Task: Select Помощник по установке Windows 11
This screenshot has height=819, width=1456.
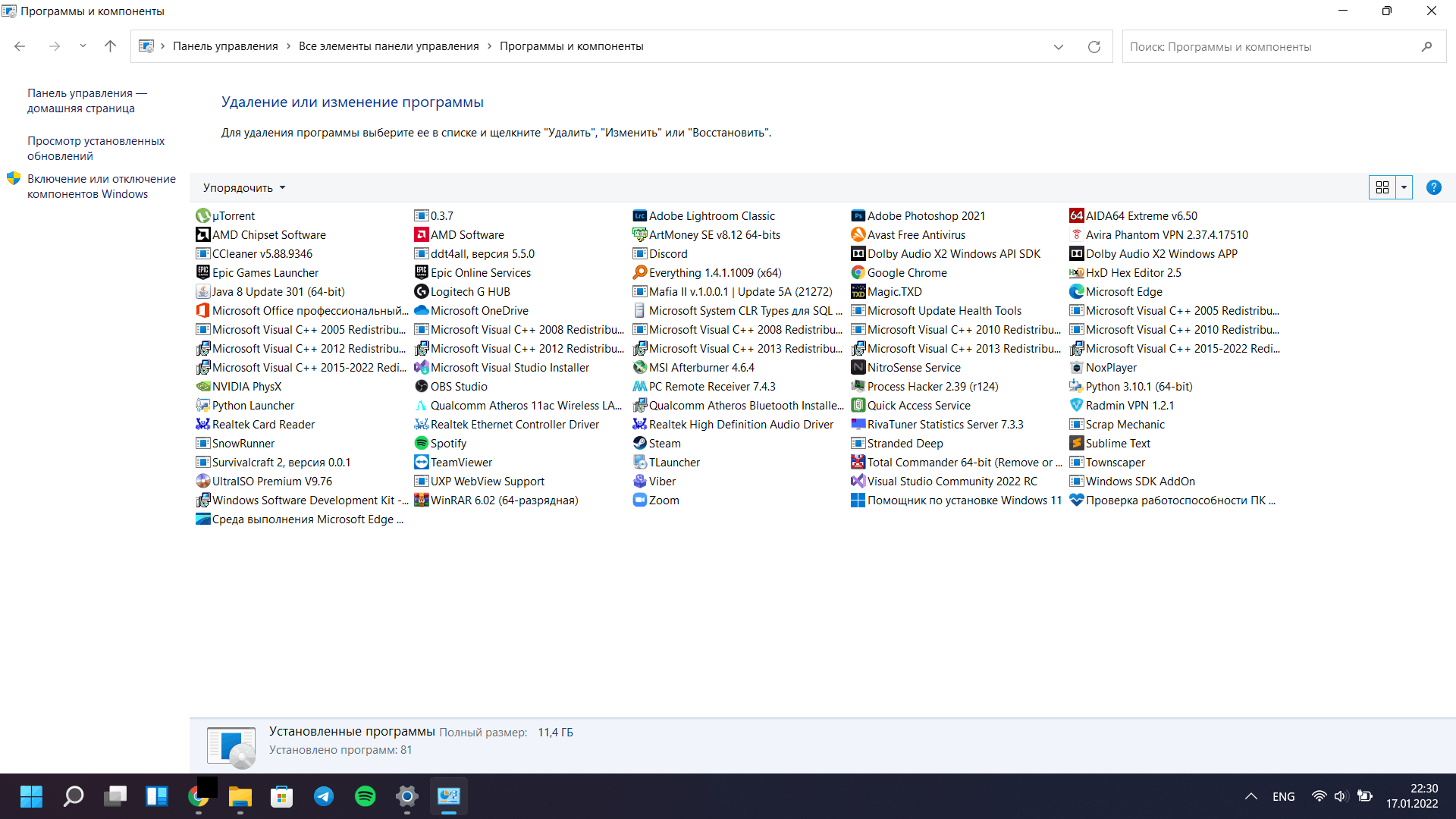Action: click(x=956, y=500)
